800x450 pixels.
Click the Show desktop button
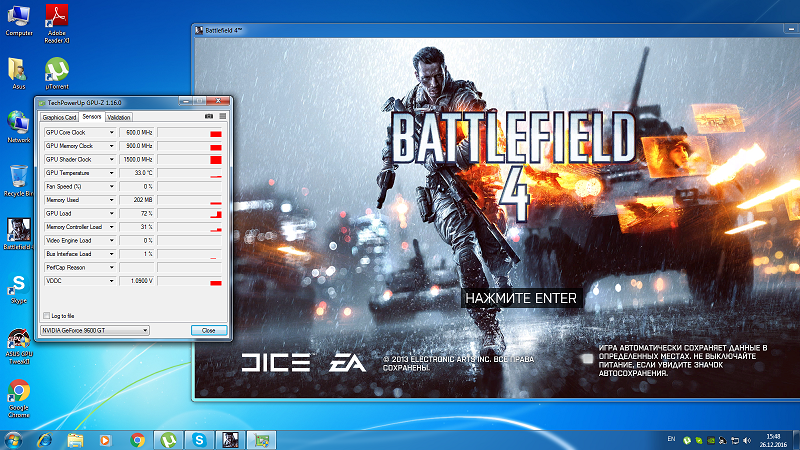(796, 440)
